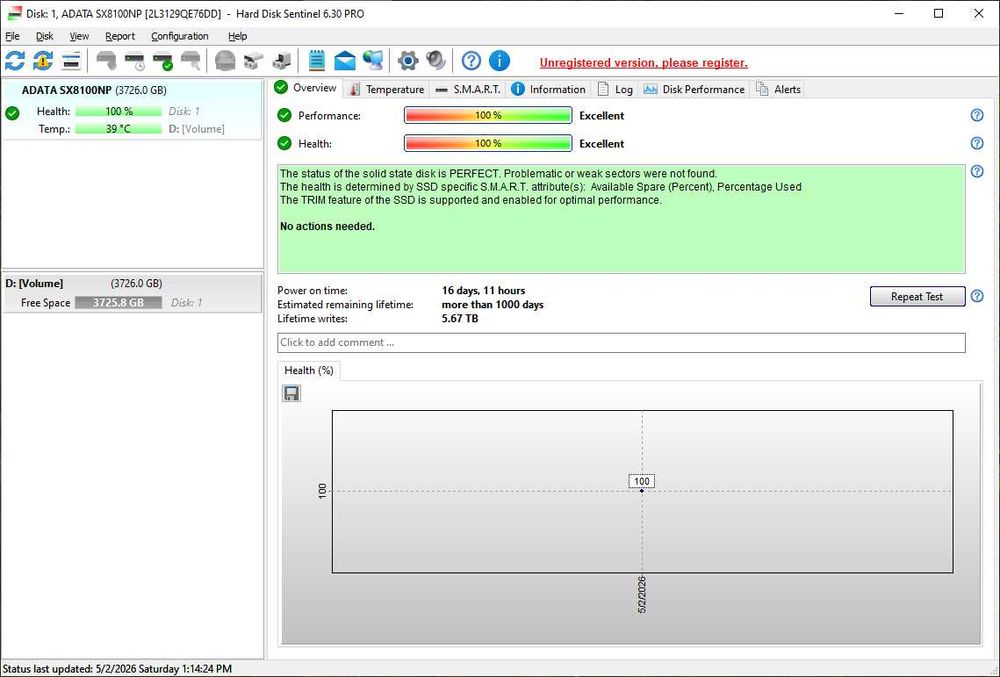This screenshot has height=677, width=1000.
Task: Click the Repeat Test button
Action: point(917,296)
